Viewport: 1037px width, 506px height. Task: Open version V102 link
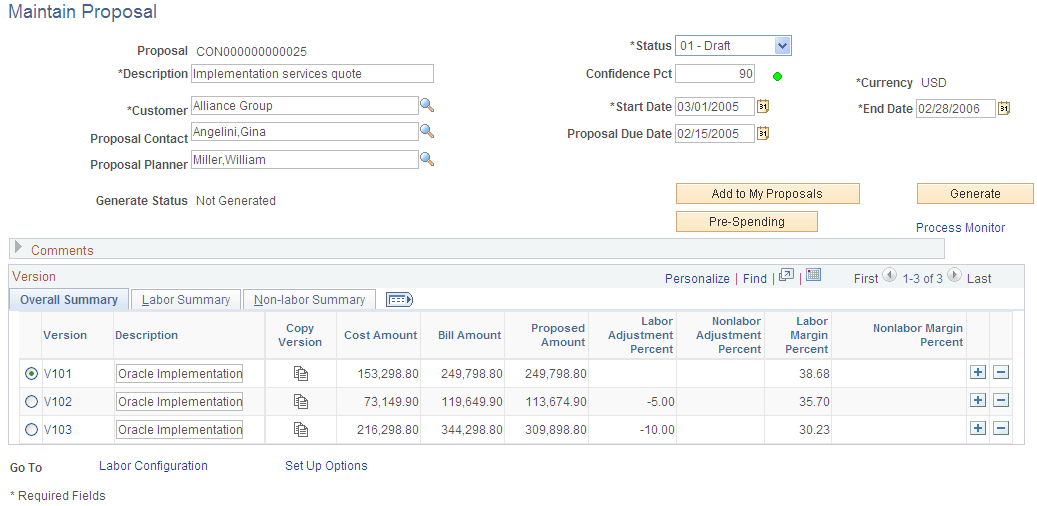[x=58, y=401]
